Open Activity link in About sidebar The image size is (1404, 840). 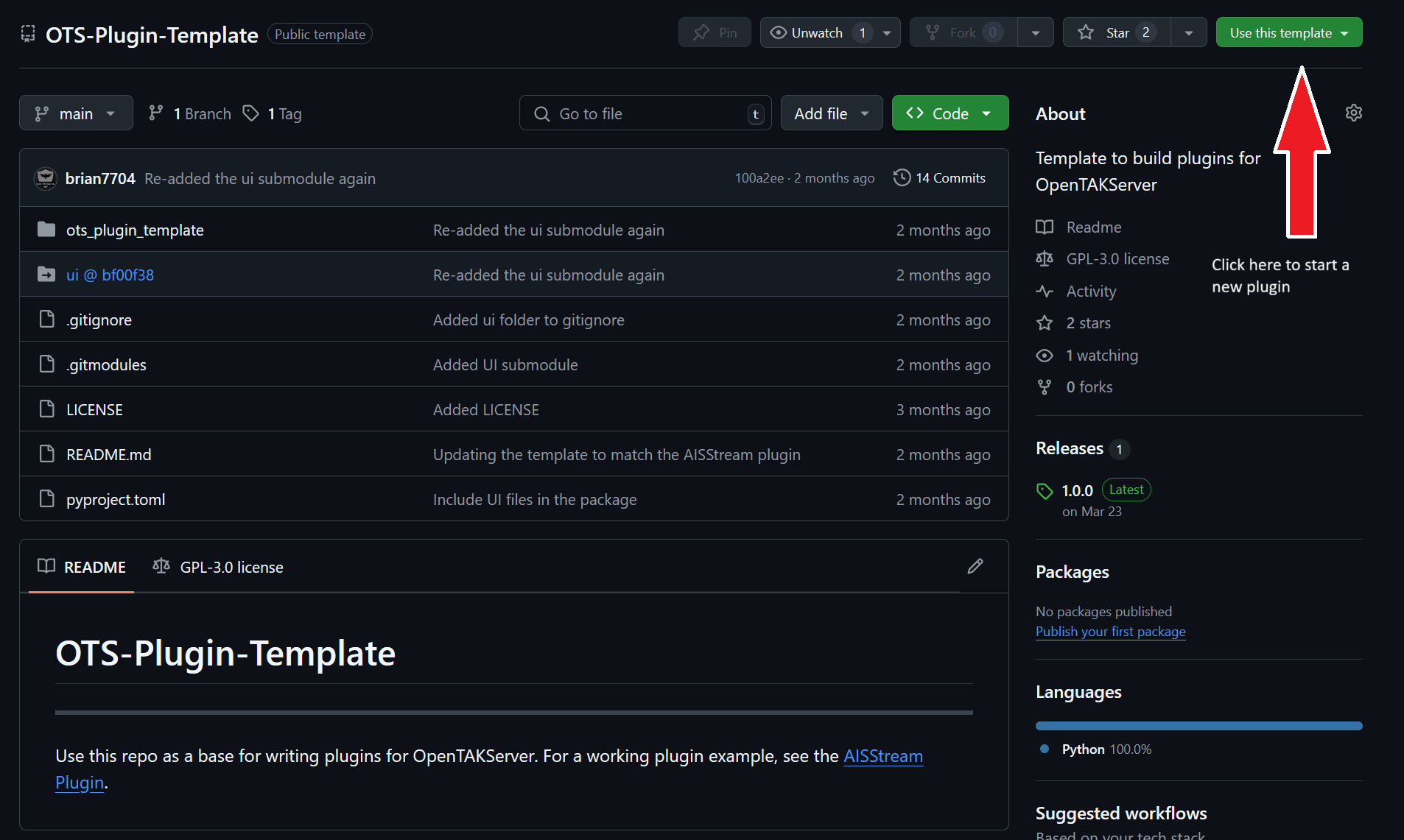point(1076,291)
